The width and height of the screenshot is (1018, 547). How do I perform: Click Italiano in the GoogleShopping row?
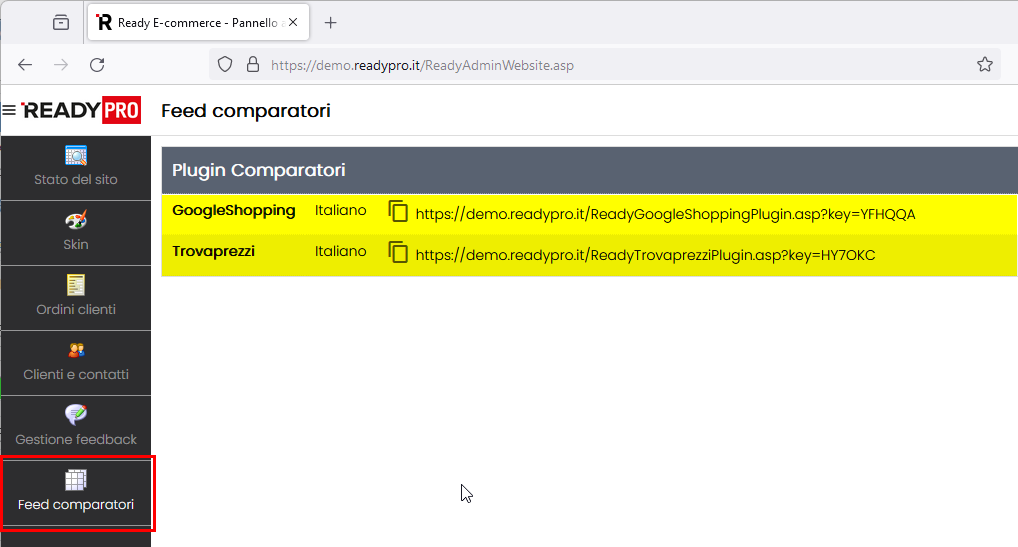pyautogui.click(x=340, y=210)
